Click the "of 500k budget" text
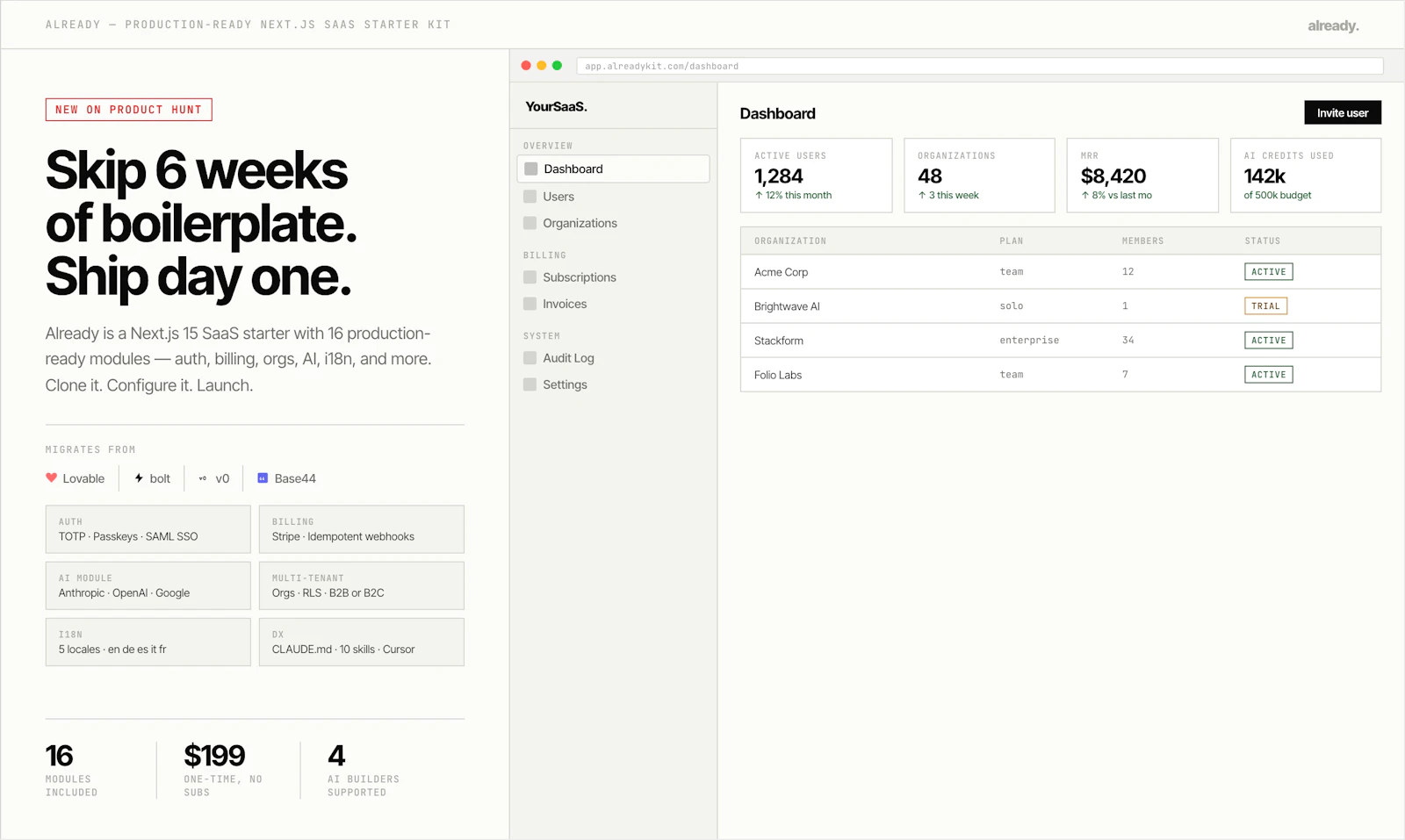 click(1278, 196)
